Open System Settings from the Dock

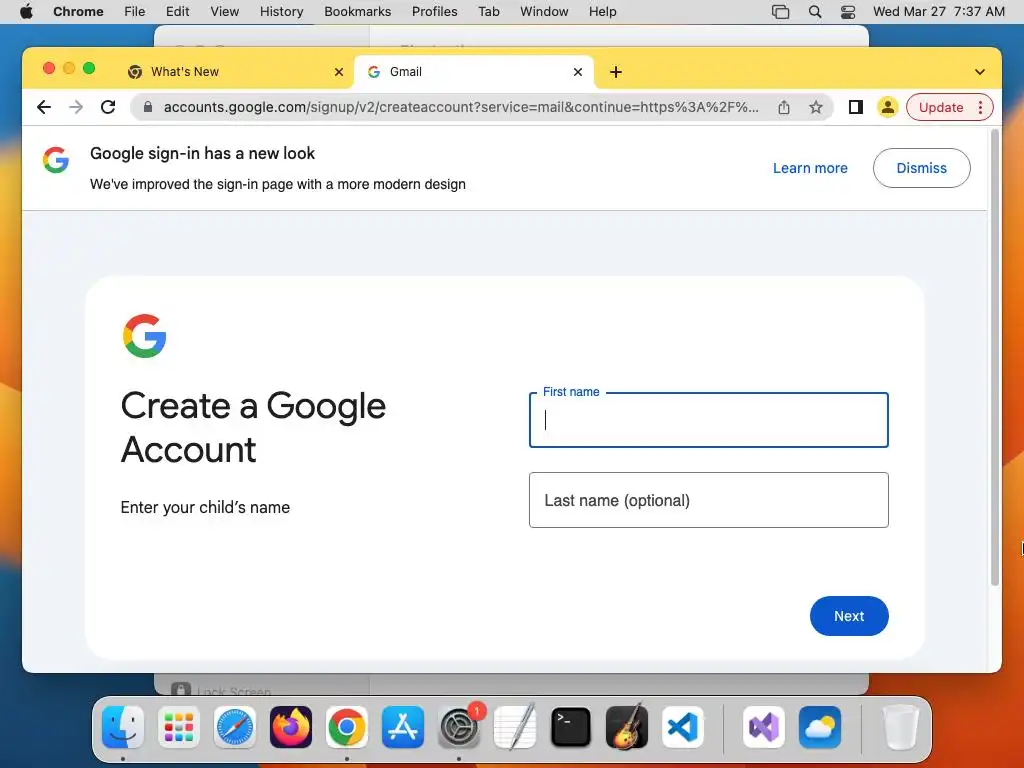point(458,727)
